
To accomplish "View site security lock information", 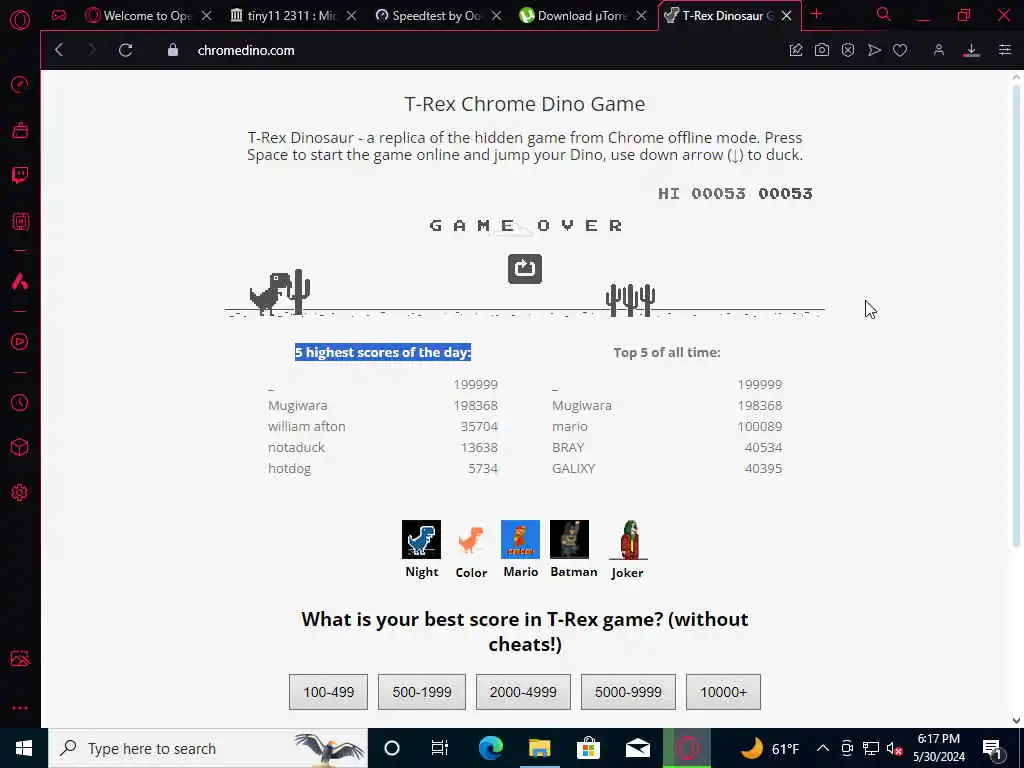I will 172,50.
